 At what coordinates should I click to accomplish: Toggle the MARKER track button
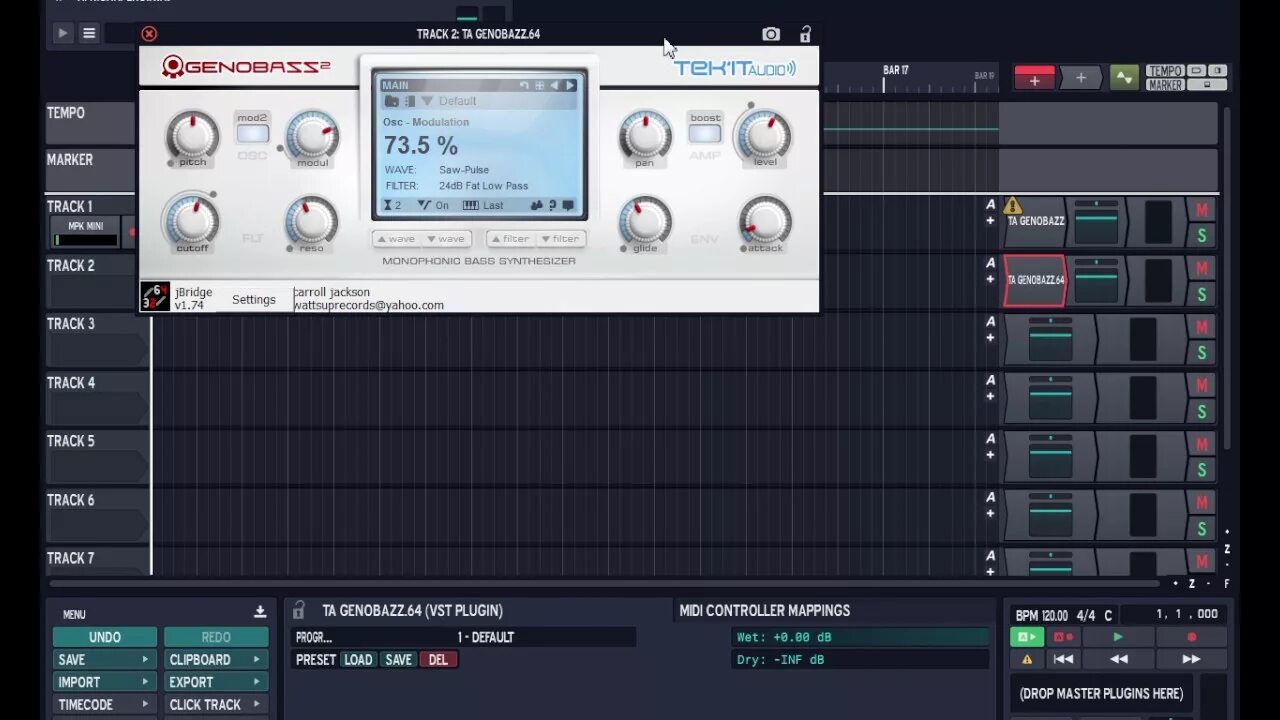click(x=1164, y=85)
